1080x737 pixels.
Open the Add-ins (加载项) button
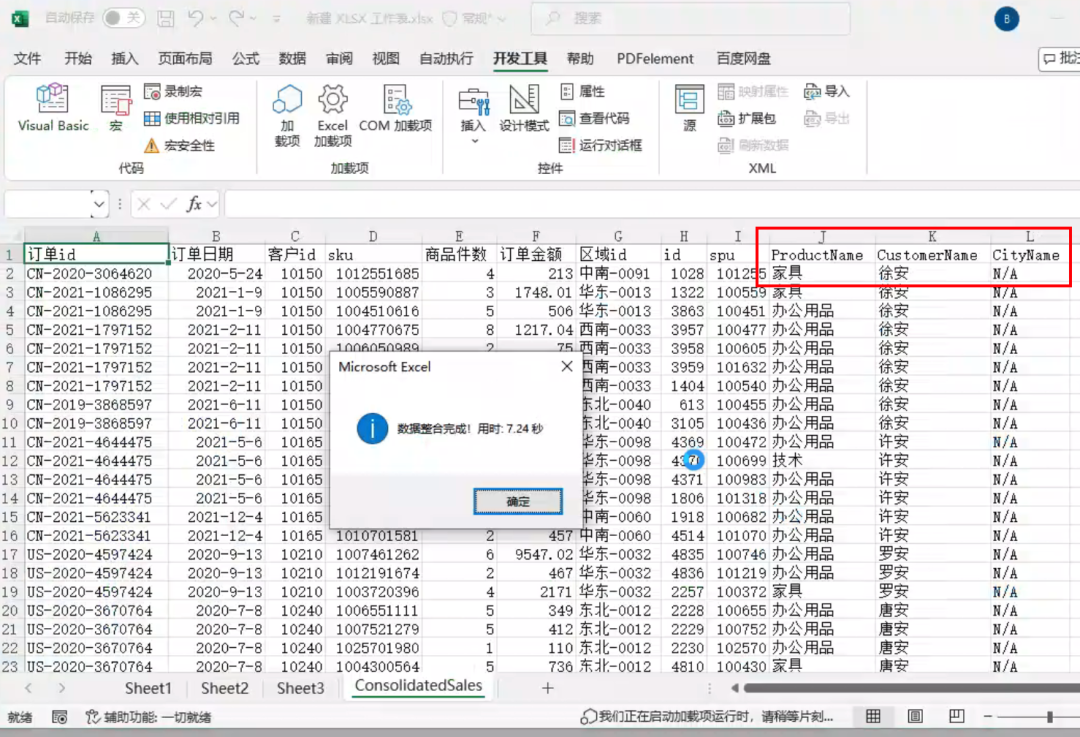coord(287,116)
